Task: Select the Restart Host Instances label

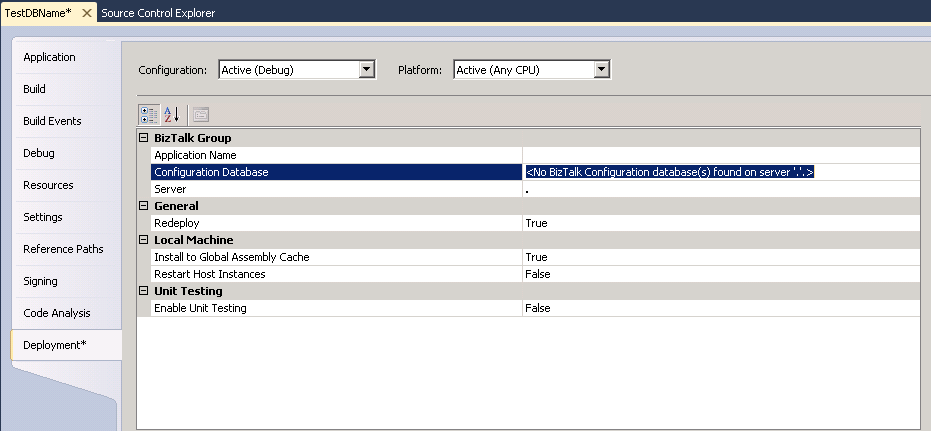Action: [337, 274]
